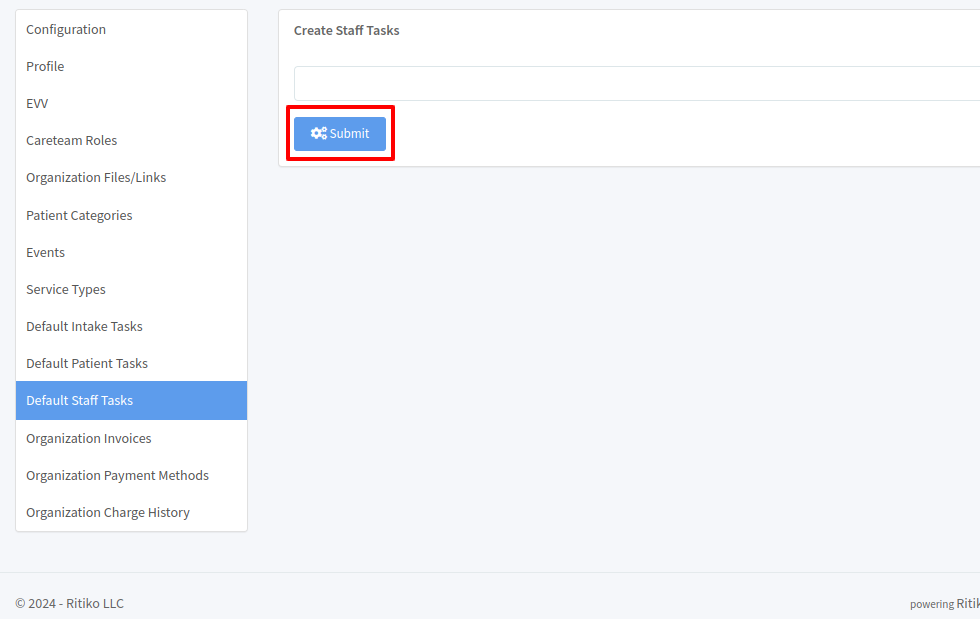Select EVV in the sidebar

click(37, 104)
